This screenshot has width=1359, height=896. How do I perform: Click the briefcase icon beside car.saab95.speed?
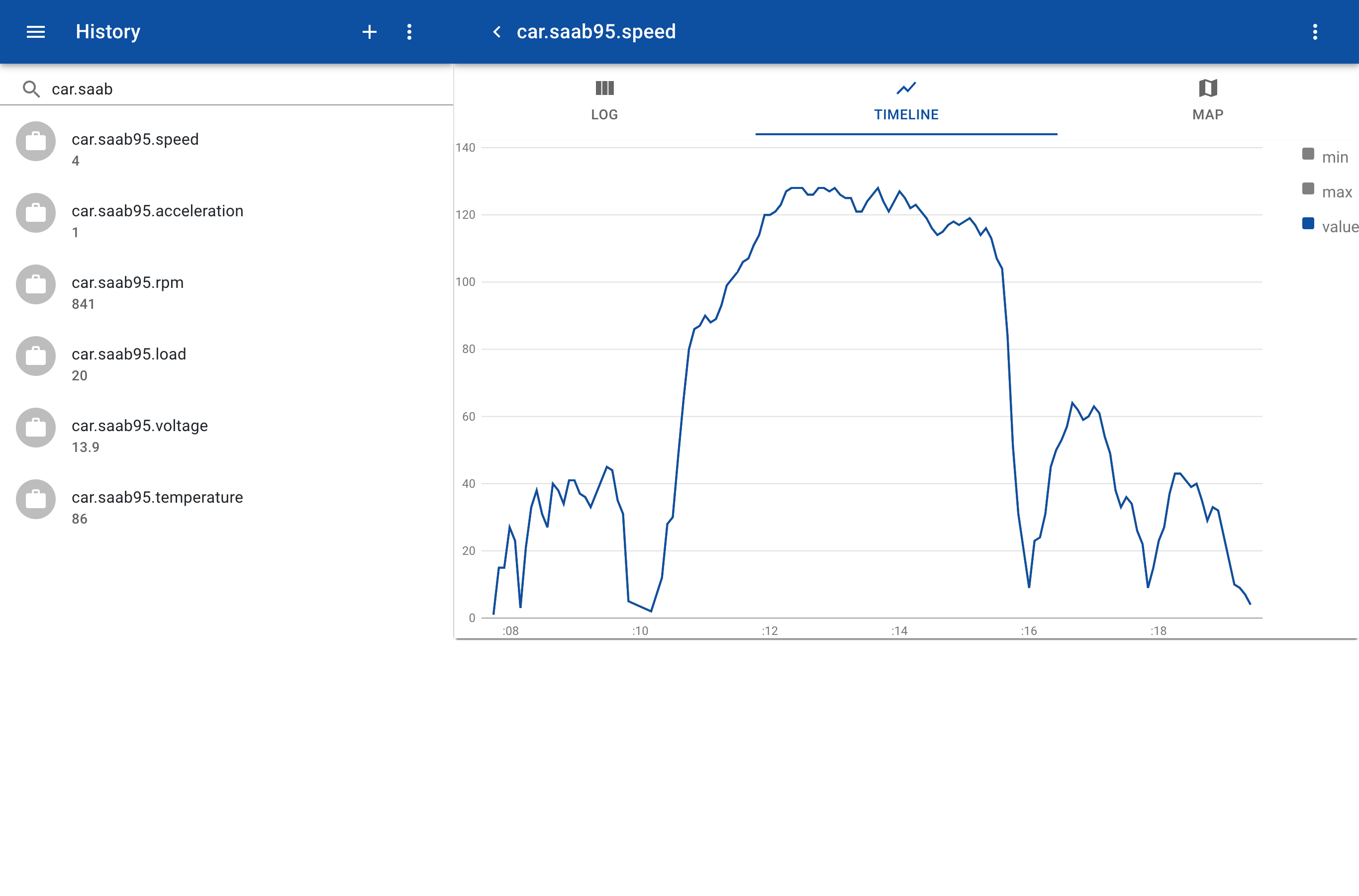(35, 141)
